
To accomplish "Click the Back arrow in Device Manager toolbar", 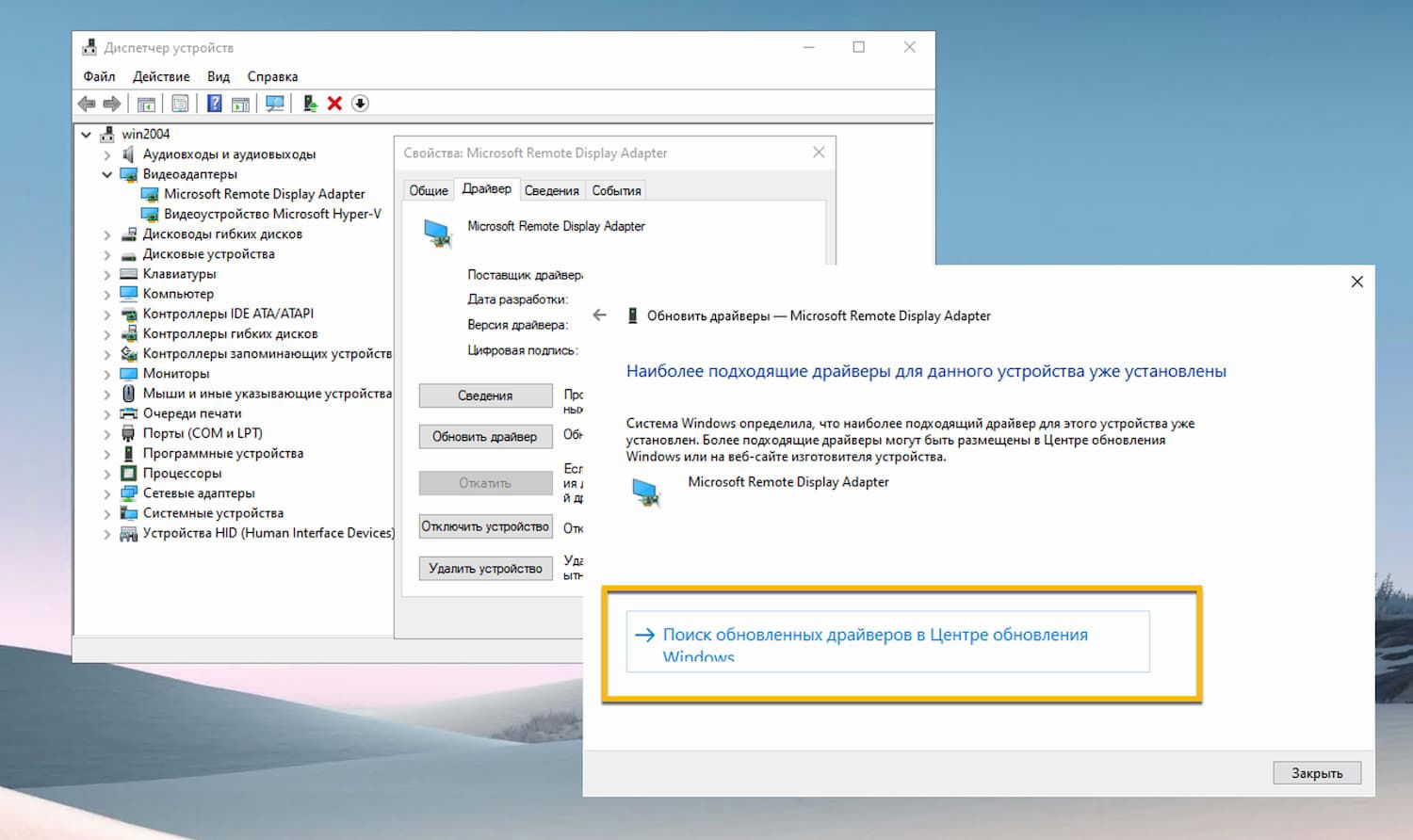I will pyautogui.click(x=87, y=104).
